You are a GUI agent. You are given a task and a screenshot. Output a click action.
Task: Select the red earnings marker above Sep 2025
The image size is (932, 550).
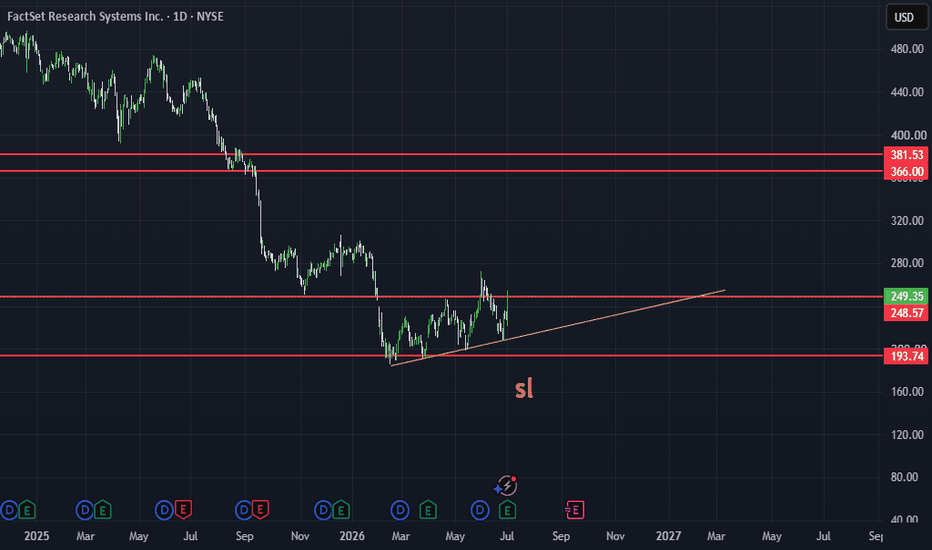point(260,510)
